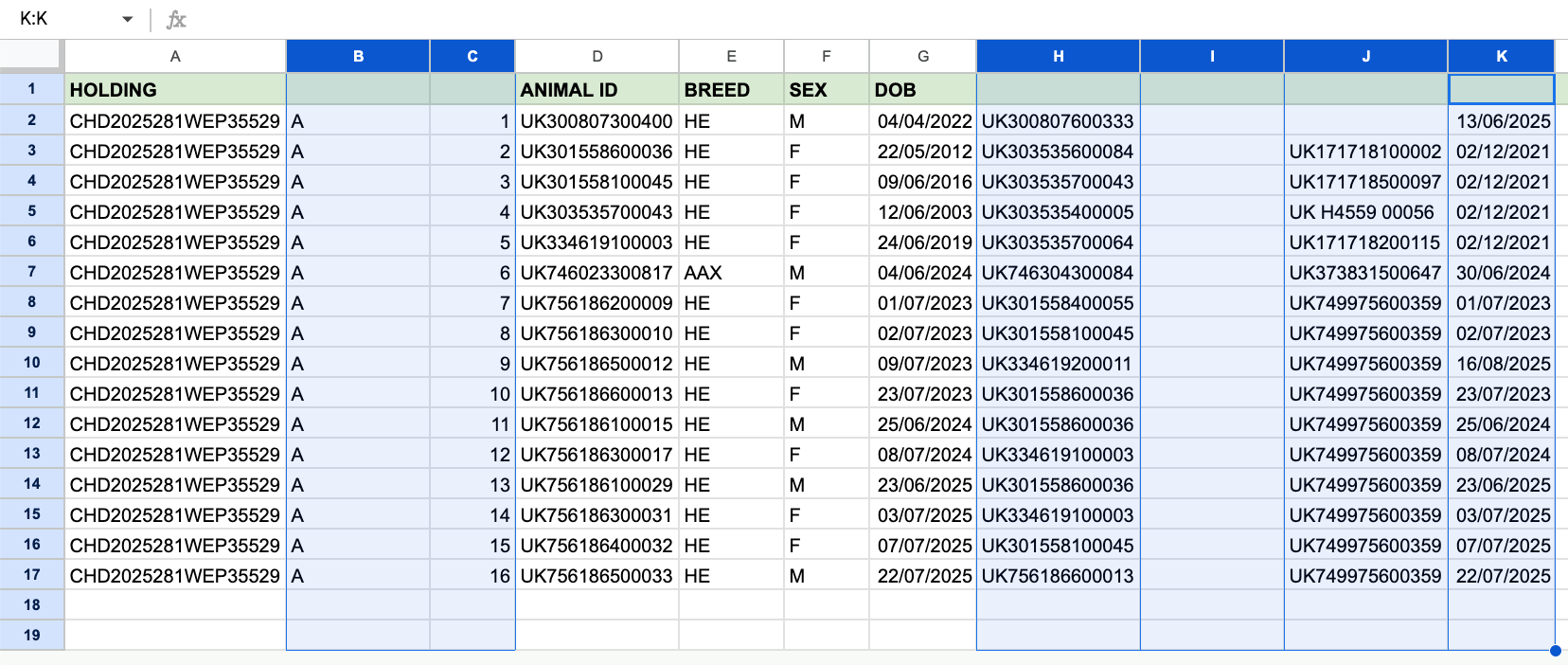The image size is (1568, 665).
Task: Click the ANIMAL ID header cell
Action: (x=597, y=89)
